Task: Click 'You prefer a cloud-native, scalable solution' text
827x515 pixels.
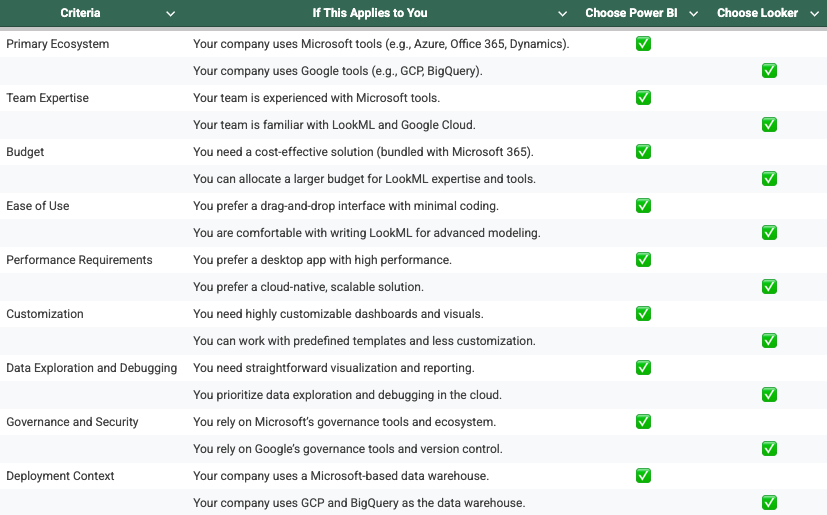Action: point(309,287)
